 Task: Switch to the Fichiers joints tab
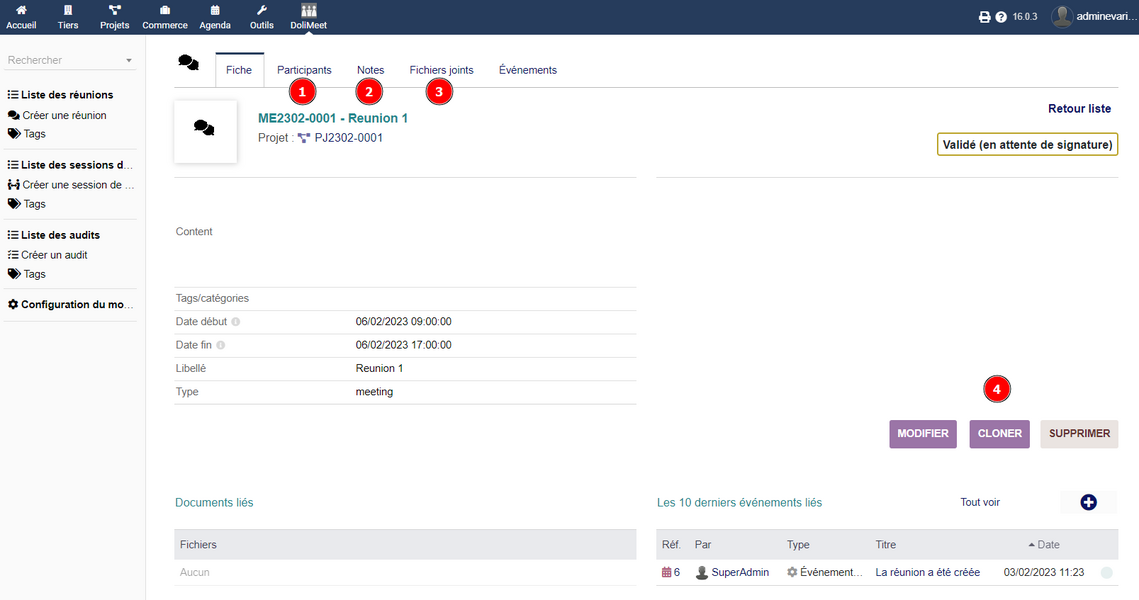[441, 70]
